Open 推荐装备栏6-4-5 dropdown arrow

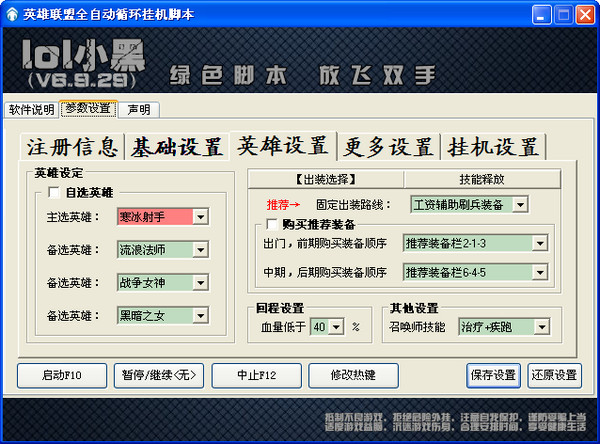click(540, 272)
